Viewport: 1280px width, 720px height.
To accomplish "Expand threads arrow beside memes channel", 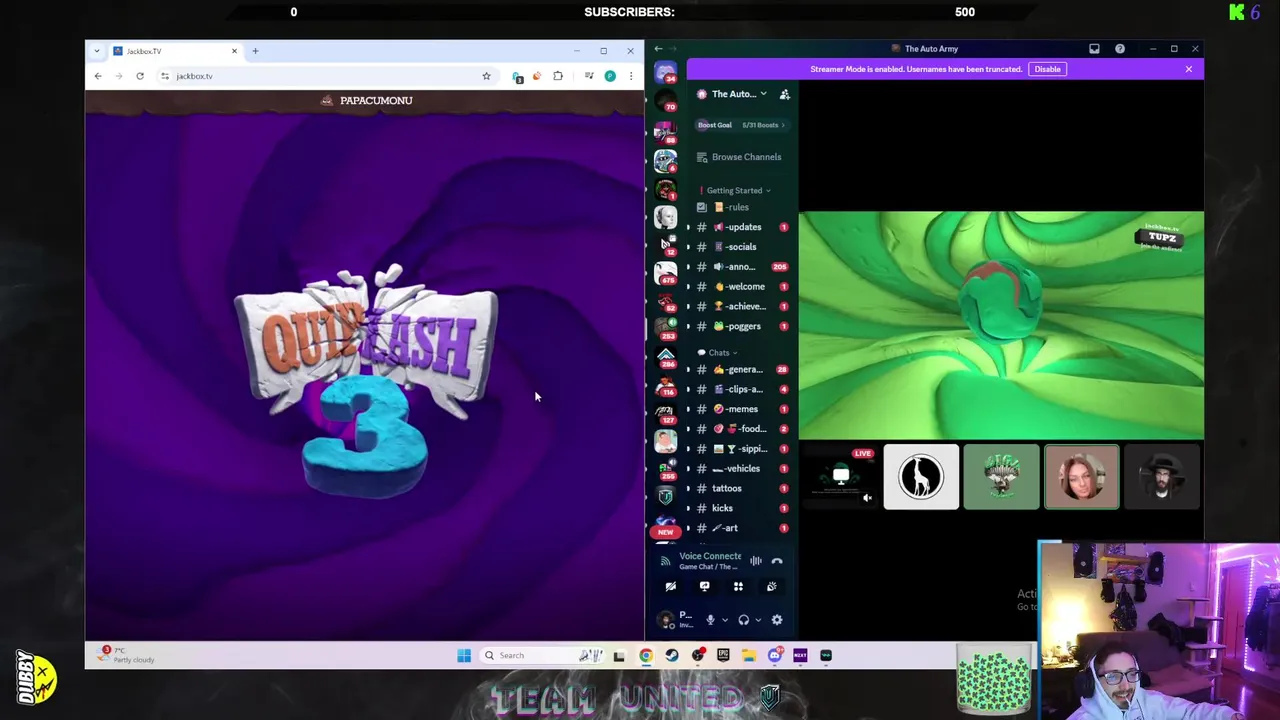I will pyautogui.click(x=688, y=409).
